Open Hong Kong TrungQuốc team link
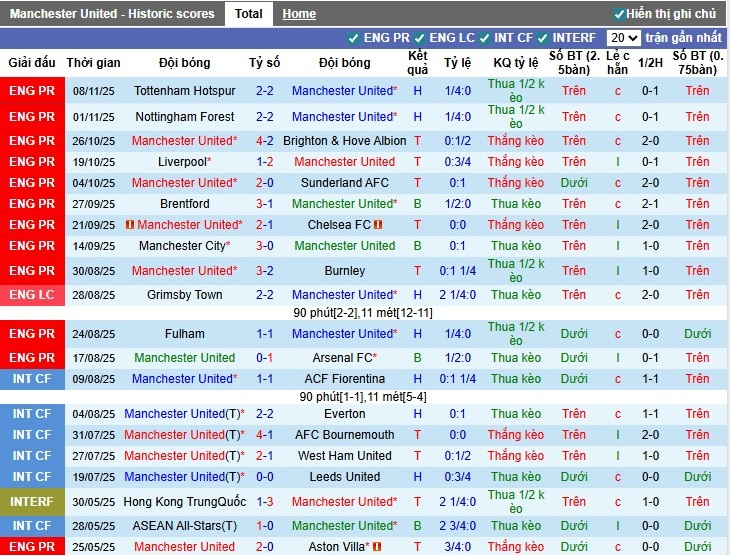 (x=184, y=502)
